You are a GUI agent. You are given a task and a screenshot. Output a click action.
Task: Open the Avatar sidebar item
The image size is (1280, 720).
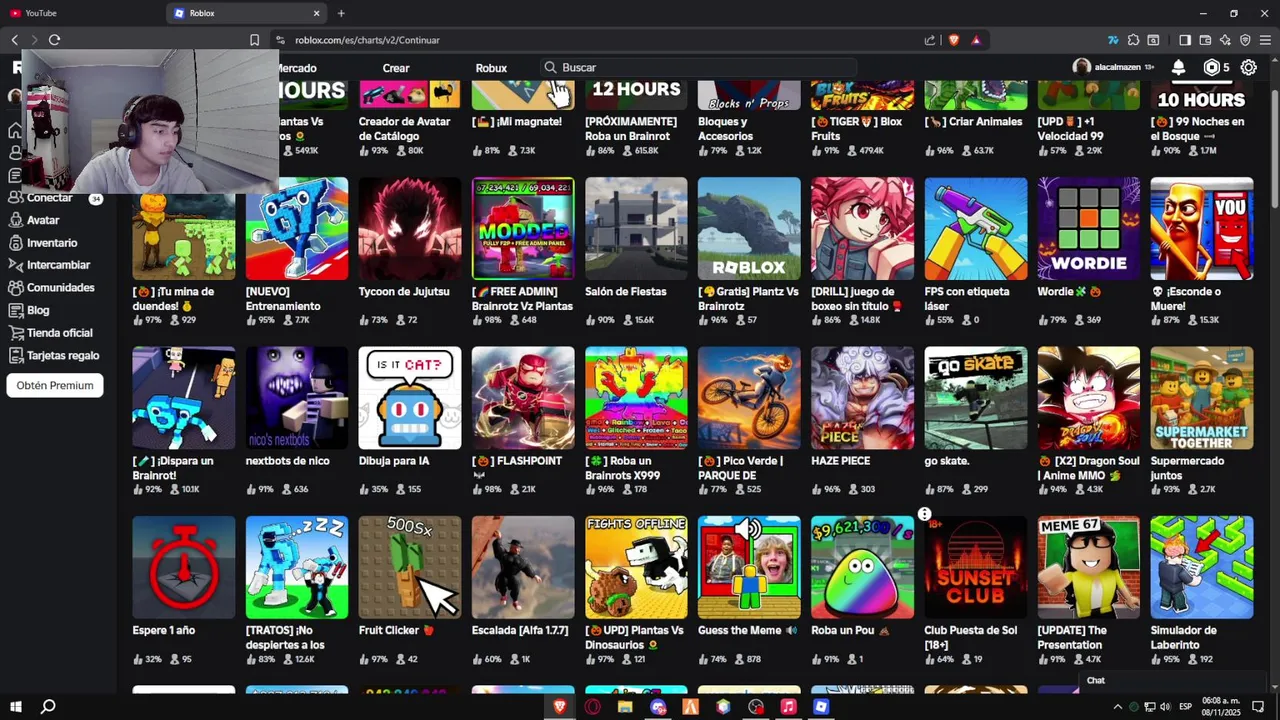click(43, 220)
